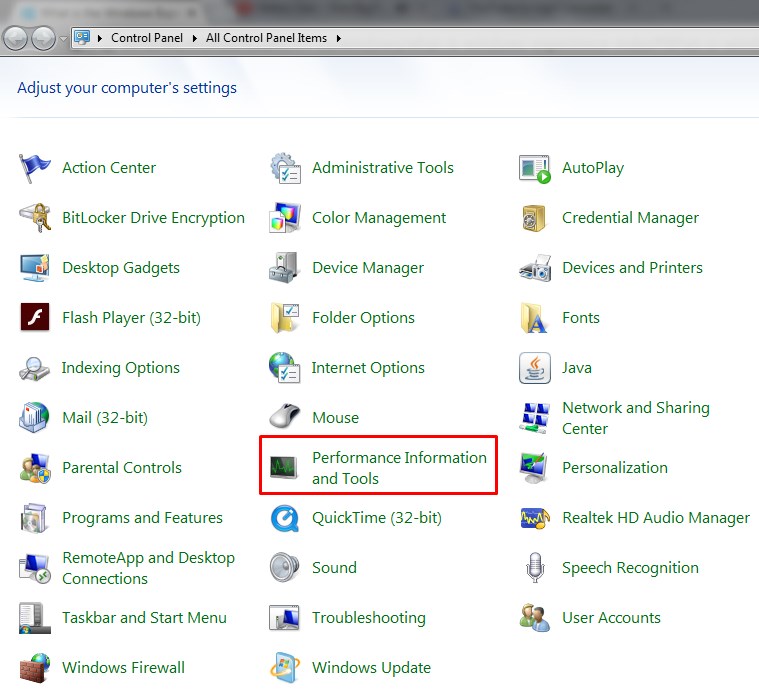Open the RemoteApp and Desktop Connections icon
The height and width of the screenshot is (698, 759).
click(35, 568)
